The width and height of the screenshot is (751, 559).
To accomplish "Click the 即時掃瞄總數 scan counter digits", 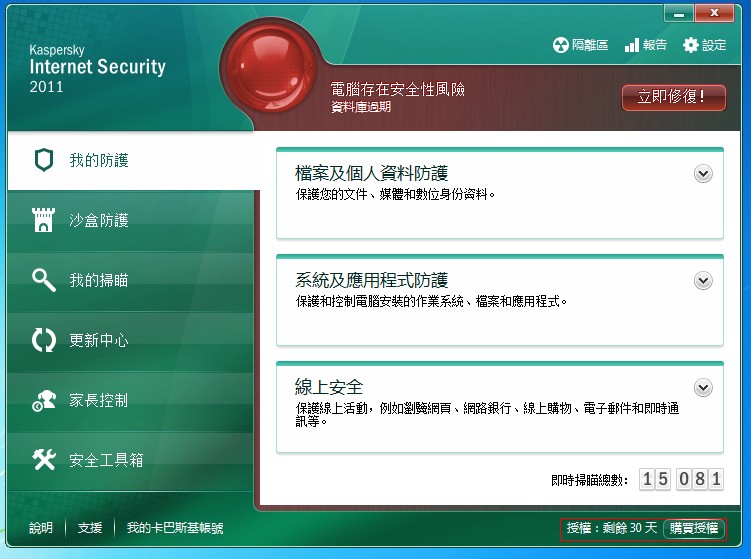I will pyautogui.click(x=680, y=480).
